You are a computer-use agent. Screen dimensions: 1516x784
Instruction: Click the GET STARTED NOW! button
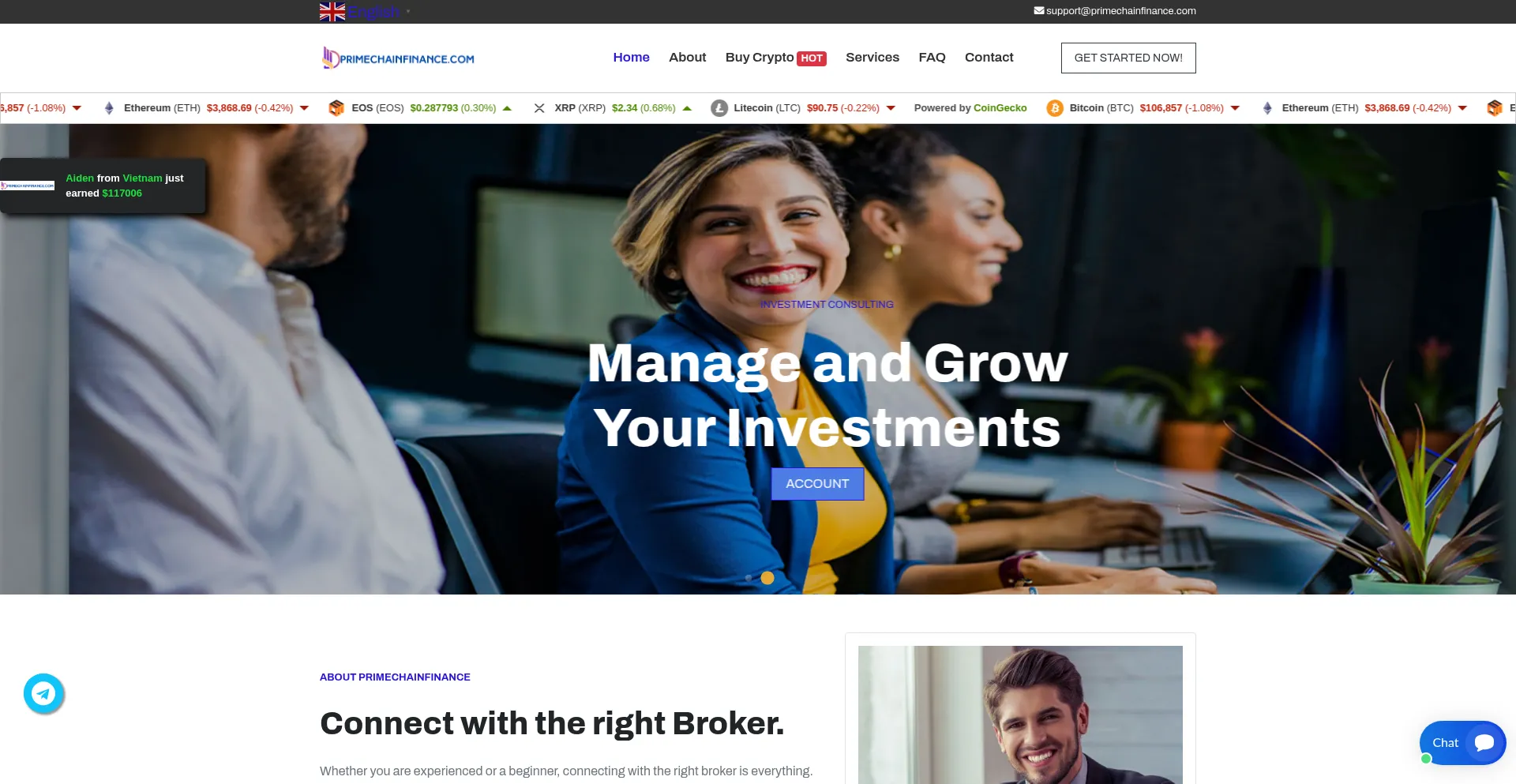(1128, 58)
